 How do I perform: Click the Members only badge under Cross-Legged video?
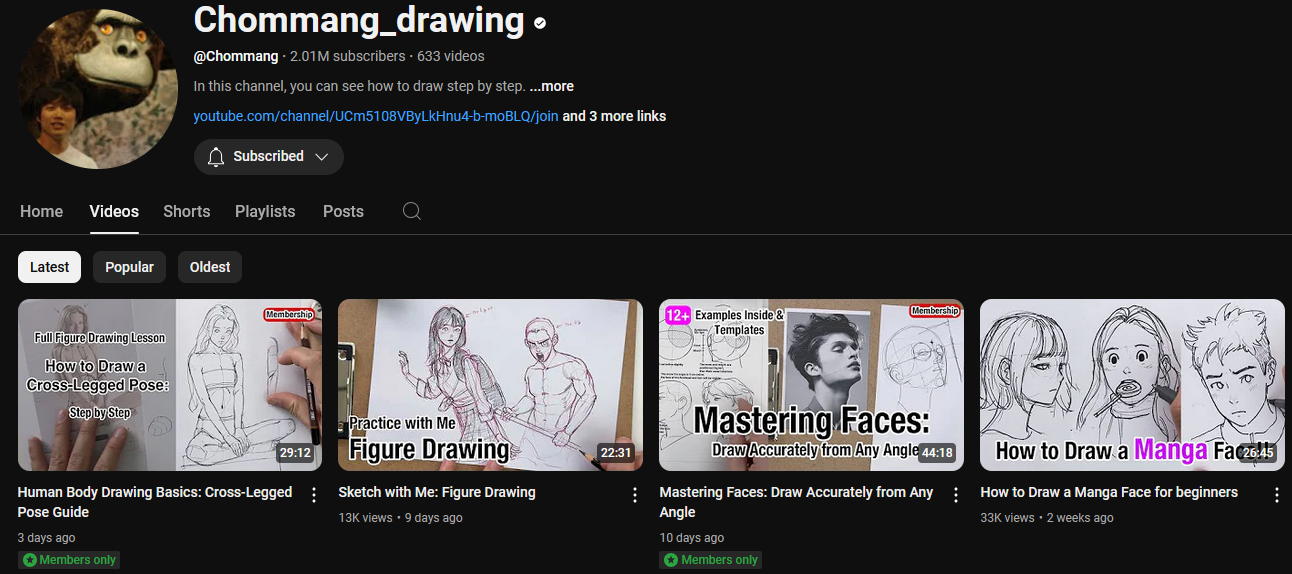click(x=69, y=560)
